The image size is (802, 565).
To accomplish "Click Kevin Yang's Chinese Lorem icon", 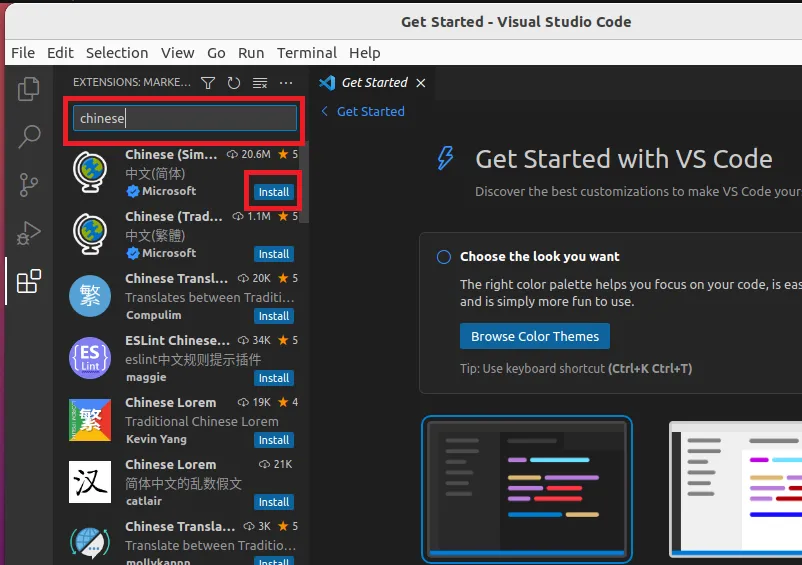I will click(x=90, y=420).
